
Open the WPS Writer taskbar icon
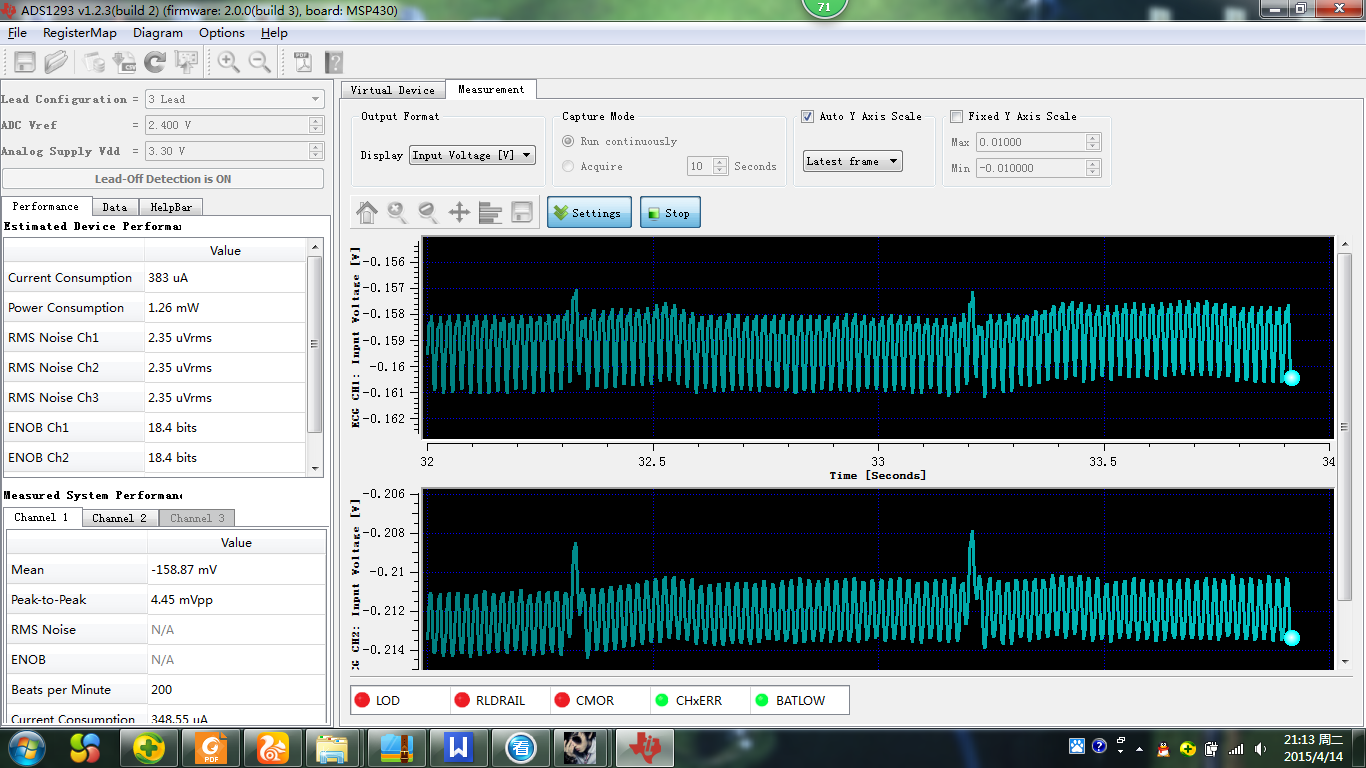click(x=460, y=748)
